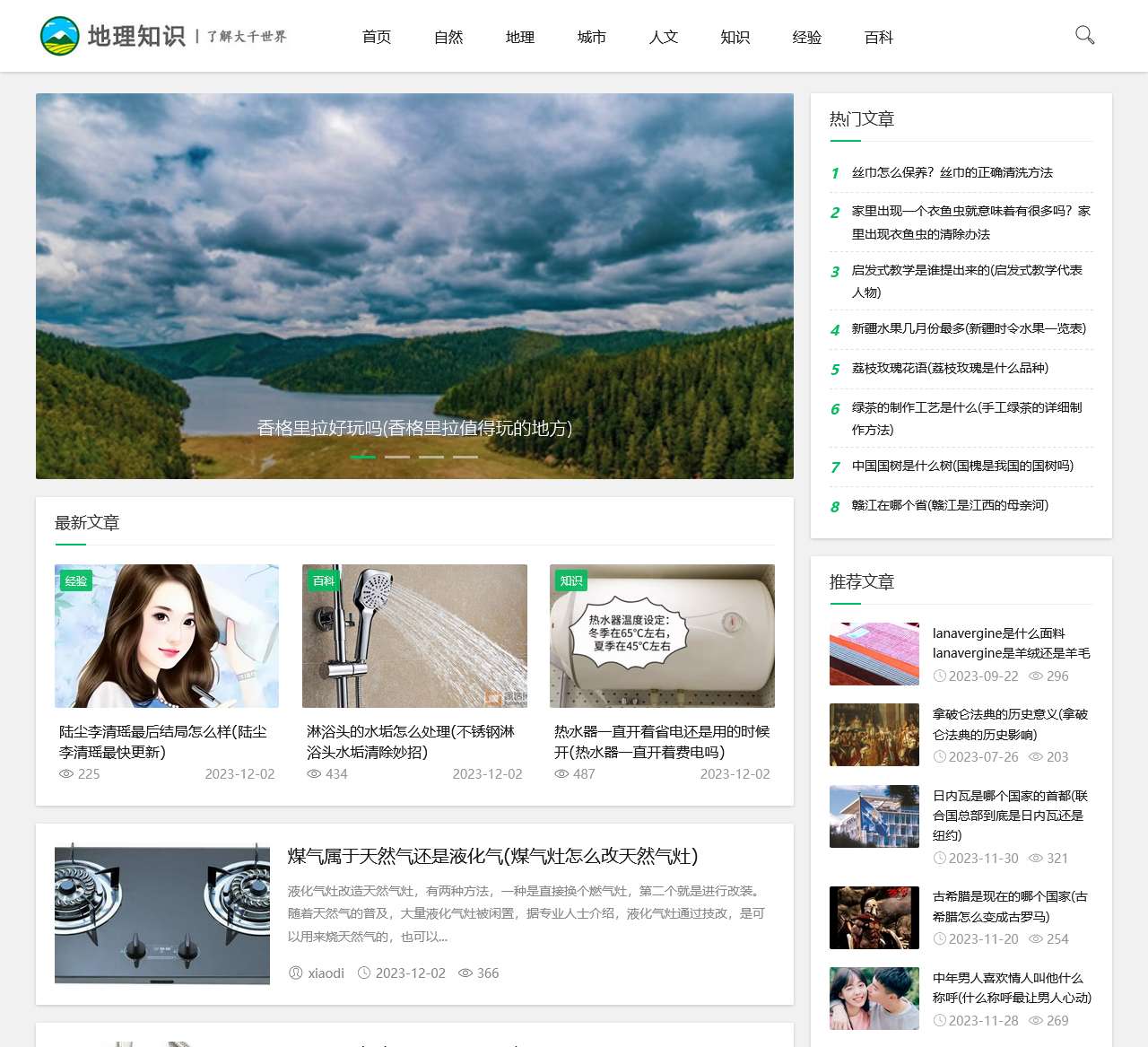Image resolution: width=1148 pixels, height=1047 pixels.
Task: Open 煤气属于天然气还是液化气 article title
Action: (492, 856)
